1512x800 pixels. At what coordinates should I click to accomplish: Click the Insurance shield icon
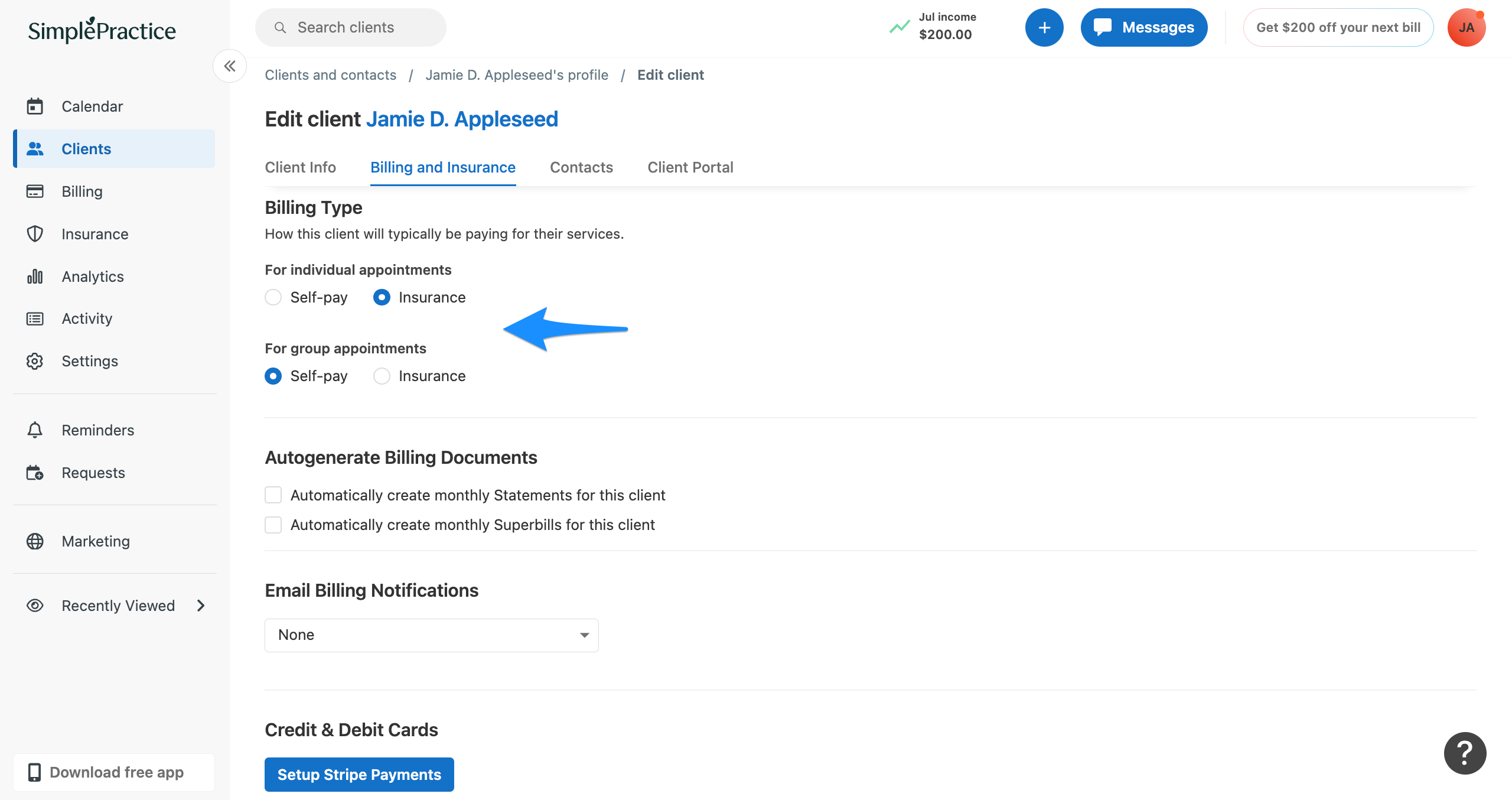tap(35, 234)
